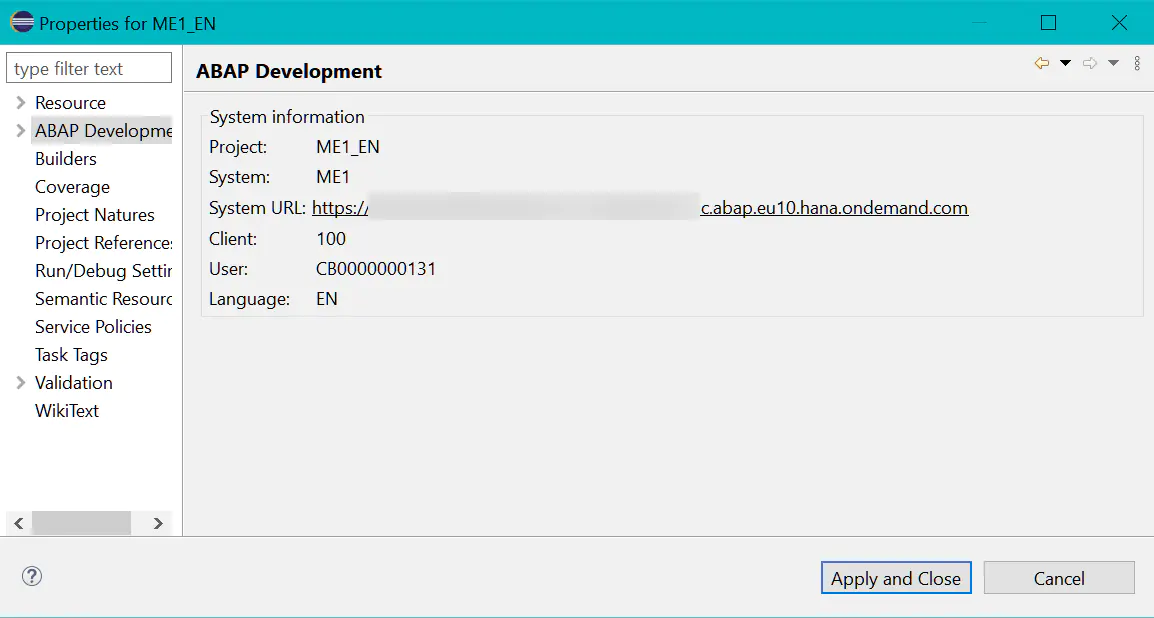Open the view menu via vertical dots icon
The image size is (1154, 618).
1136,62
